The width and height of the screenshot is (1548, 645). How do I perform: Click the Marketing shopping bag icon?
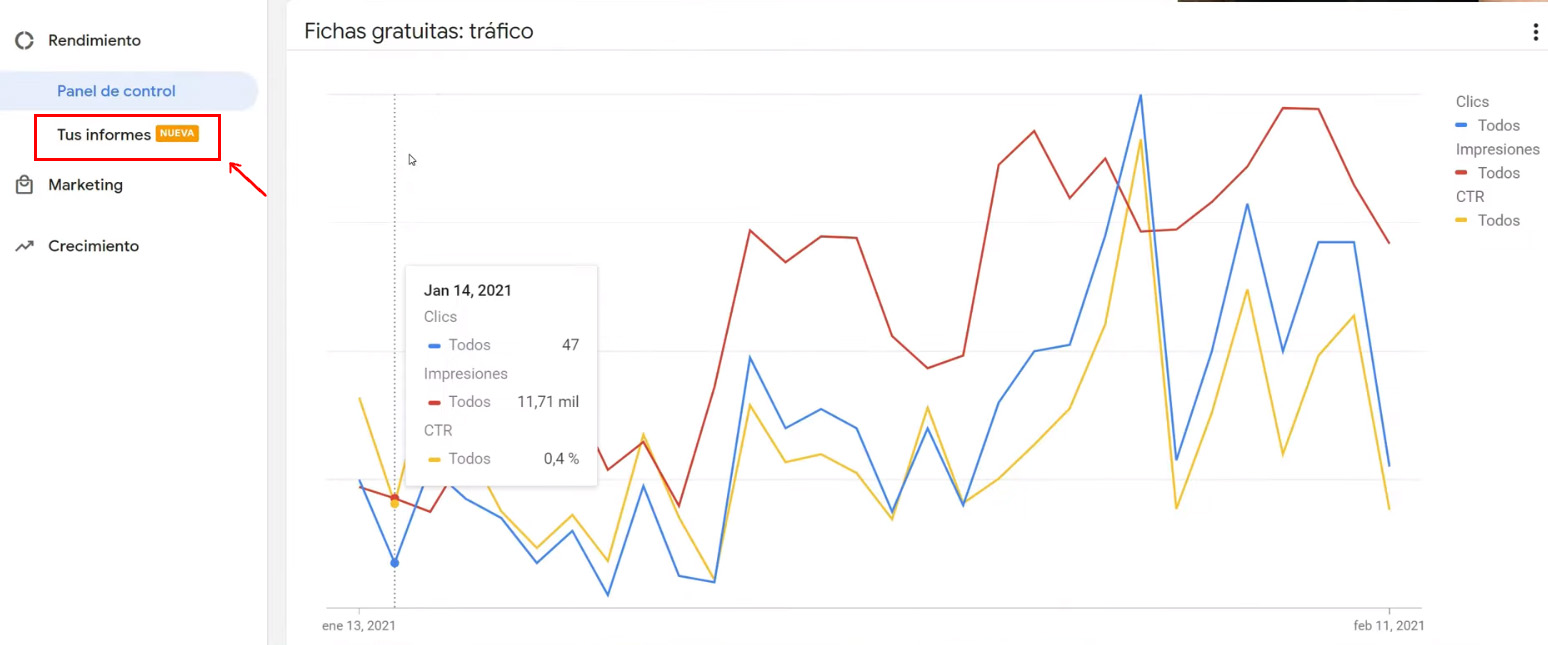[24, 185]
